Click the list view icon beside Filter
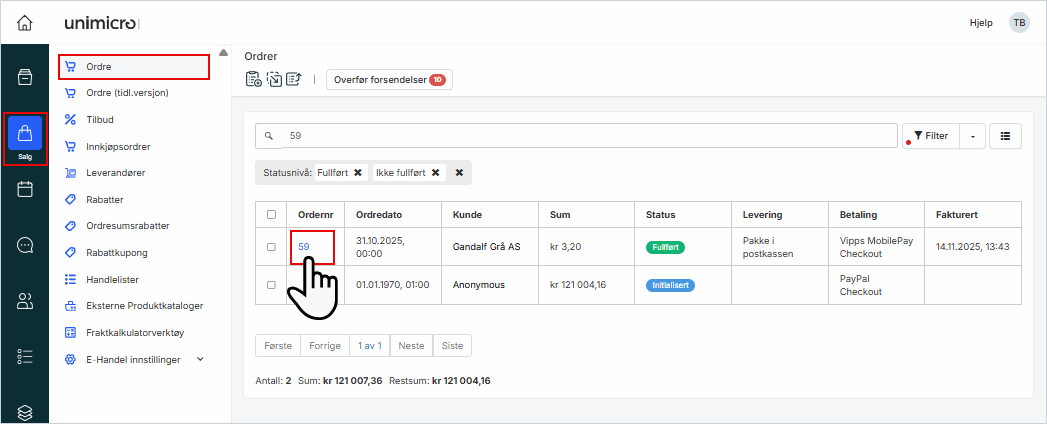 (x=1005, y=136)
